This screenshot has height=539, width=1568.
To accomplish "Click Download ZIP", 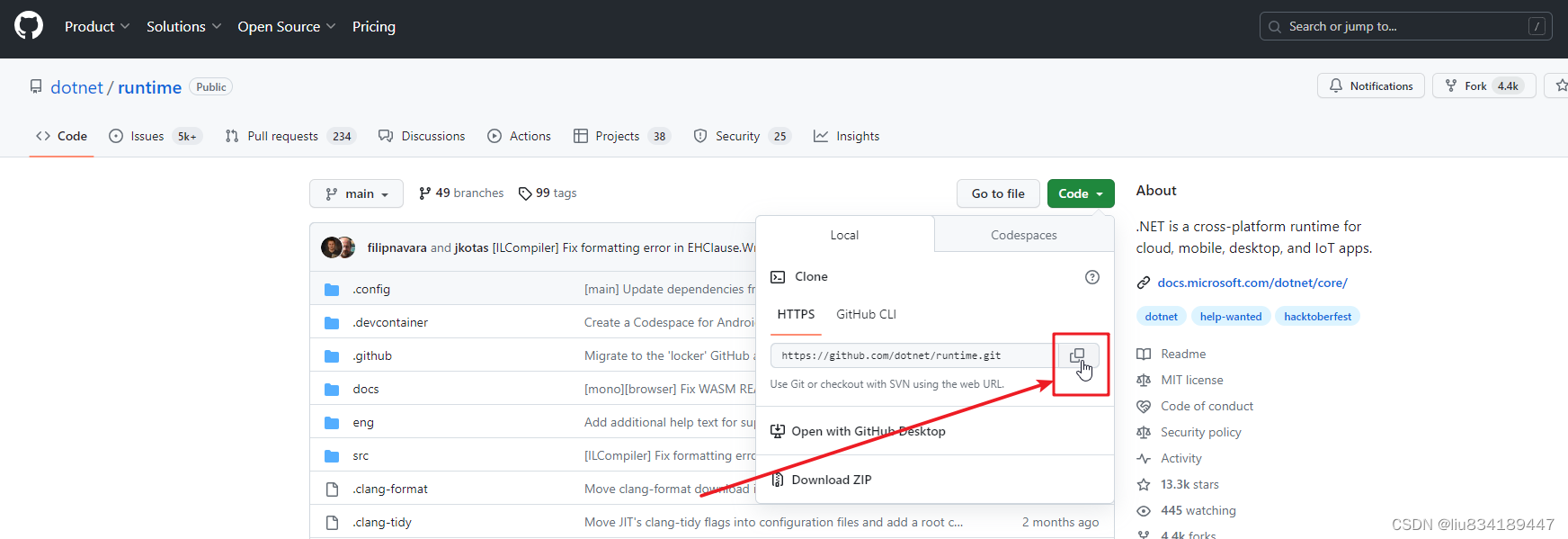I will (831, 480).
